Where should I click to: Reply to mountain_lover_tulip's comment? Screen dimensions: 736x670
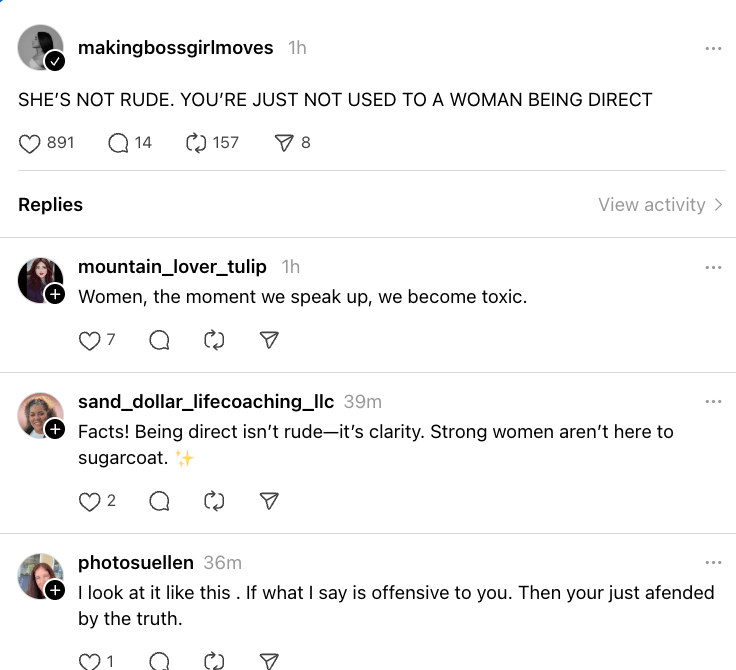(x=159, y=341)
